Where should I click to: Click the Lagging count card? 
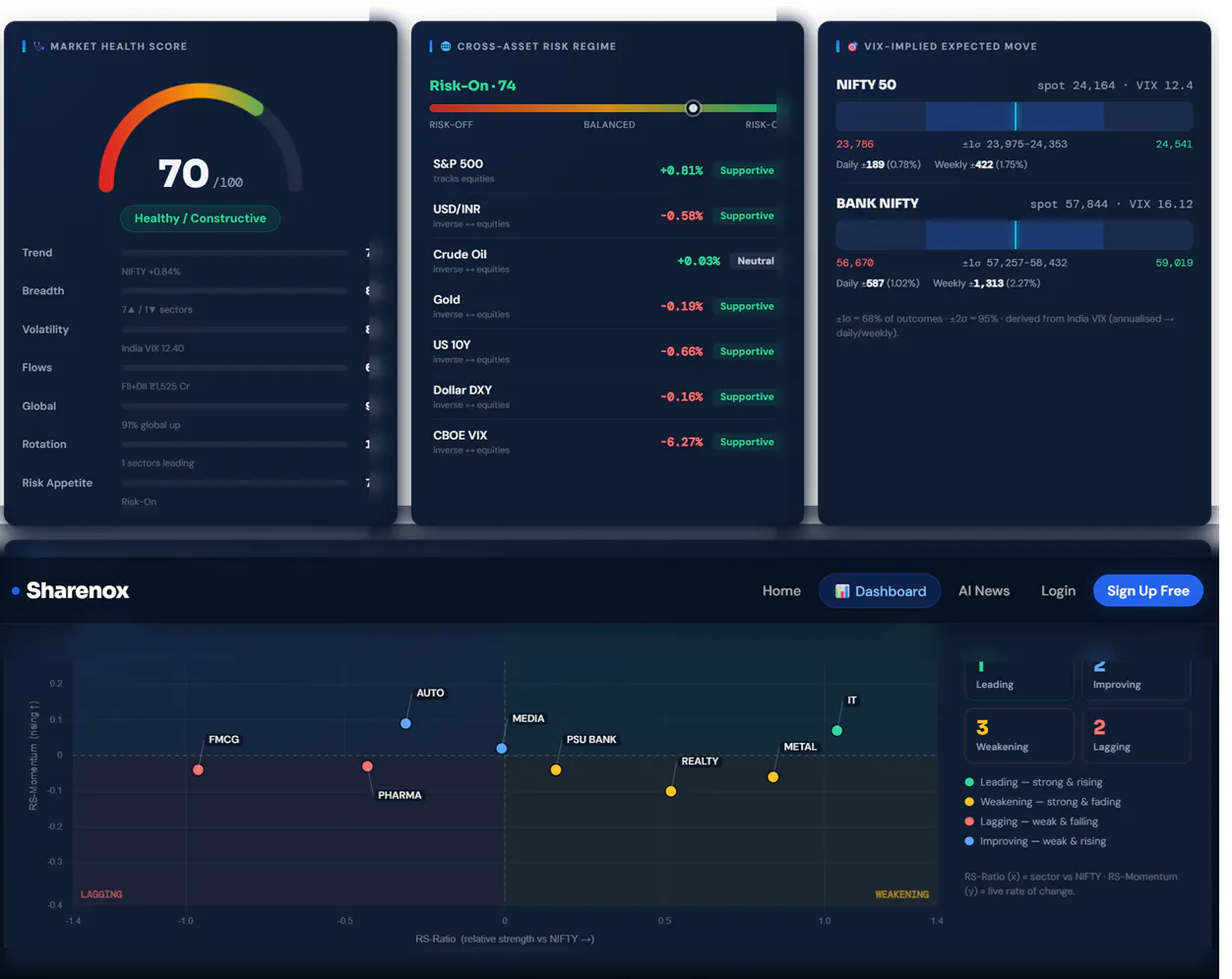(x=1137, y=736)
